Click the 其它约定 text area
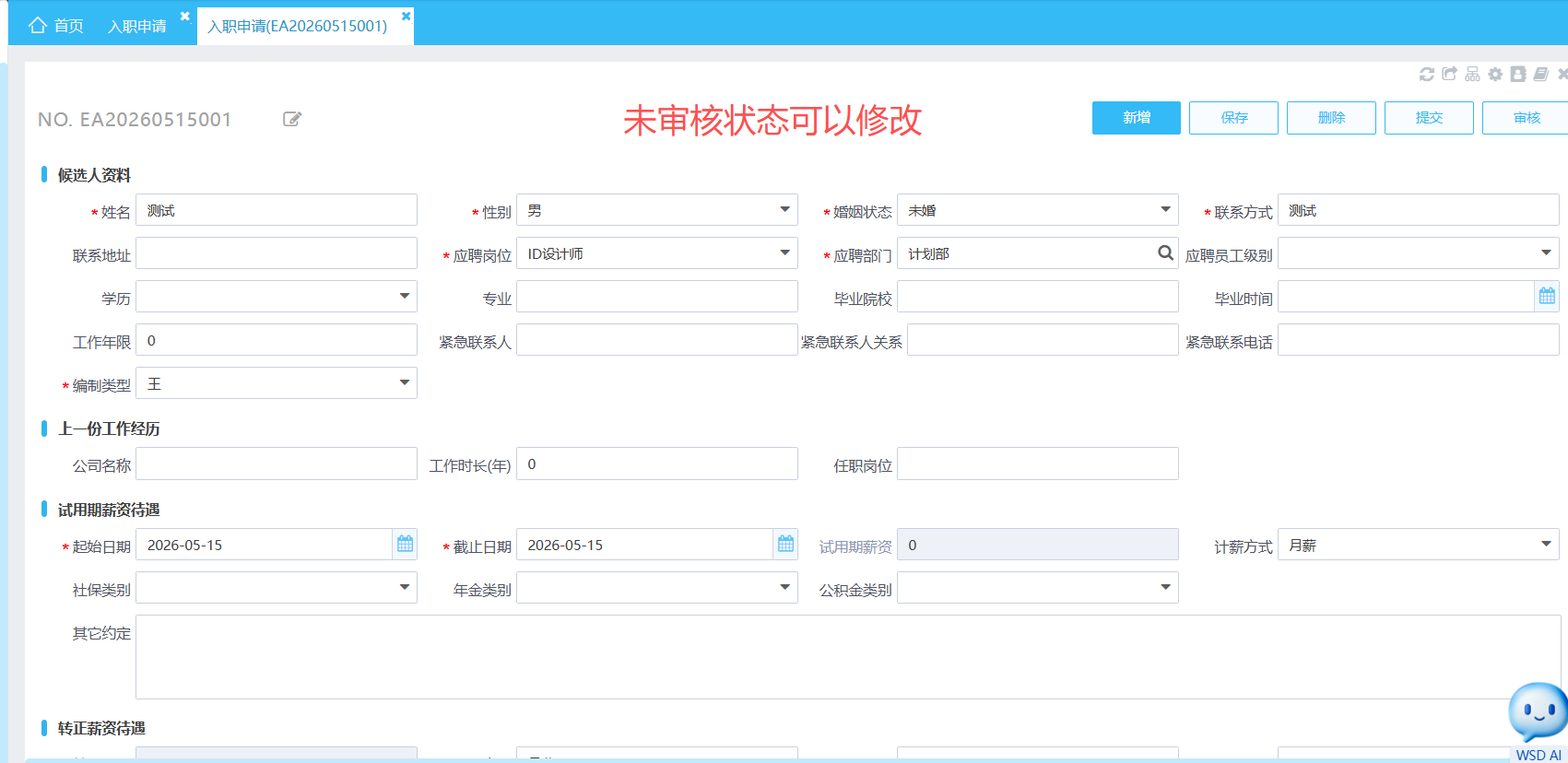 848,657
